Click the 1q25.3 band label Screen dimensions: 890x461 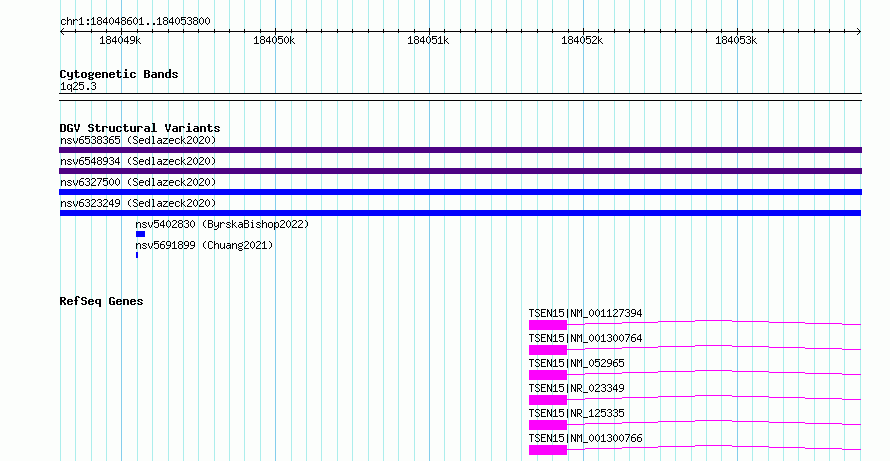pyautogui.click(x=78, y=86)
